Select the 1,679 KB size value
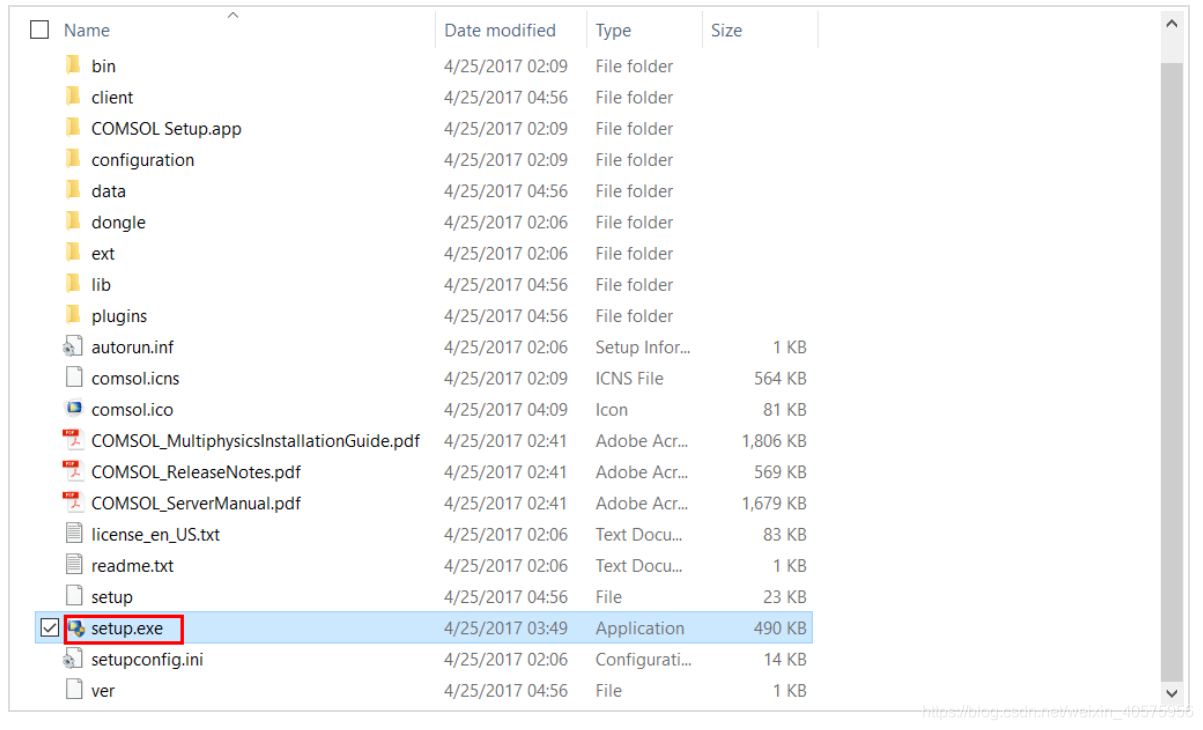The image size is (1203, 730). click(x=774, y=503)
